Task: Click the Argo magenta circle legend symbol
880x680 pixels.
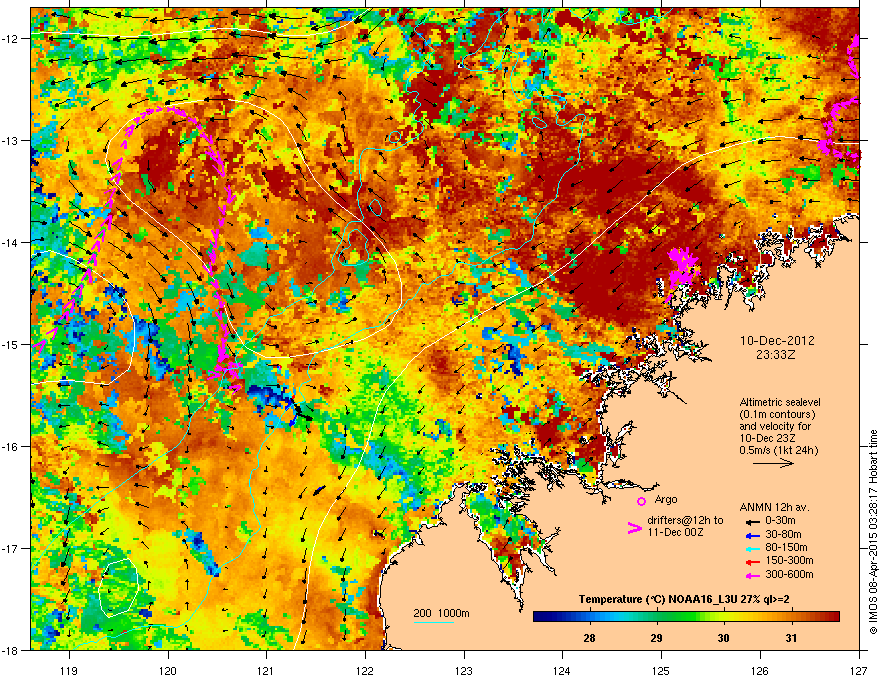Action: pos(641,501)
